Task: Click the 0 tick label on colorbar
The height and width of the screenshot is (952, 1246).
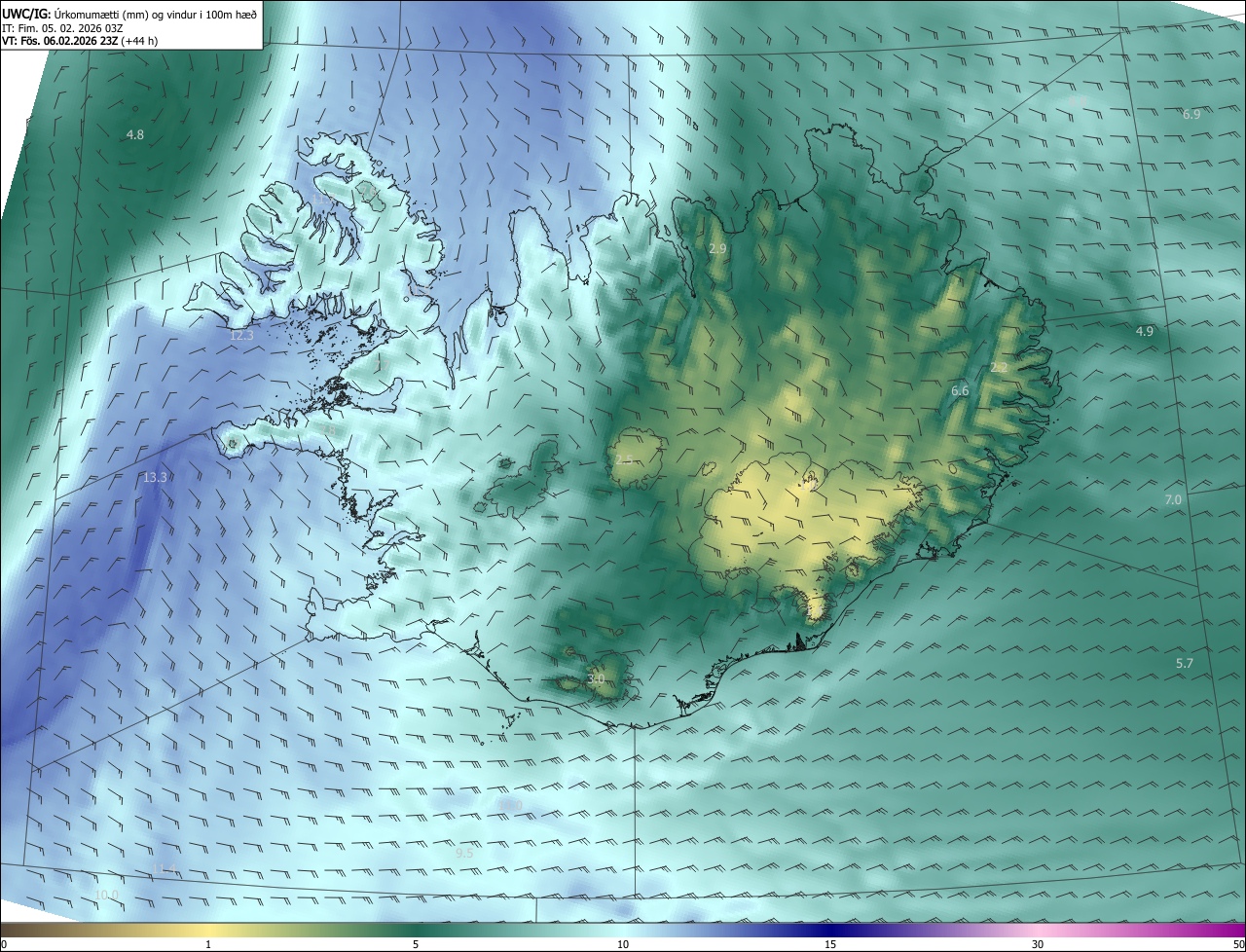Action: tap(4, 944)
